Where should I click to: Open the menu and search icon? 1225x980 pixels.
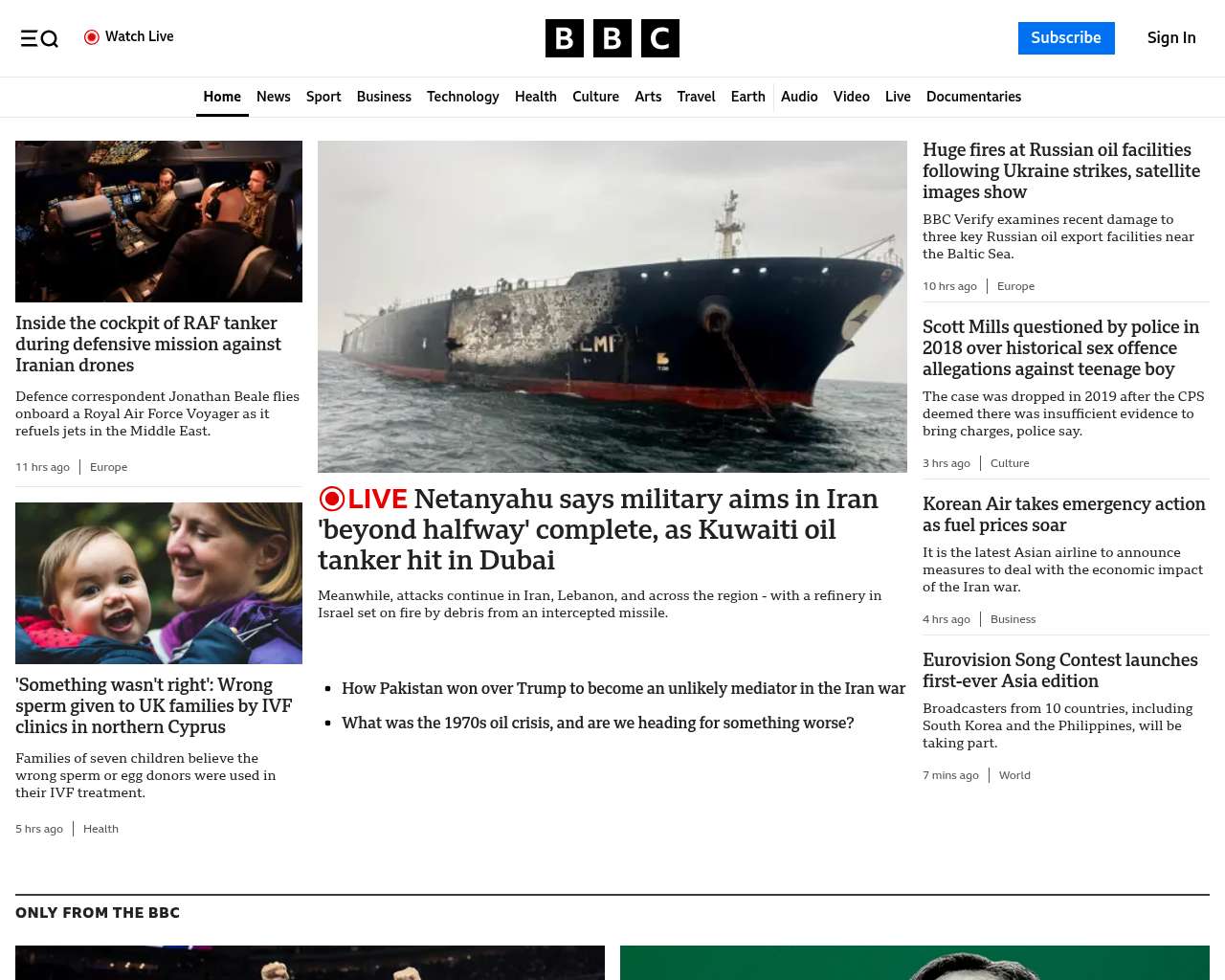[x=39, y=38]
